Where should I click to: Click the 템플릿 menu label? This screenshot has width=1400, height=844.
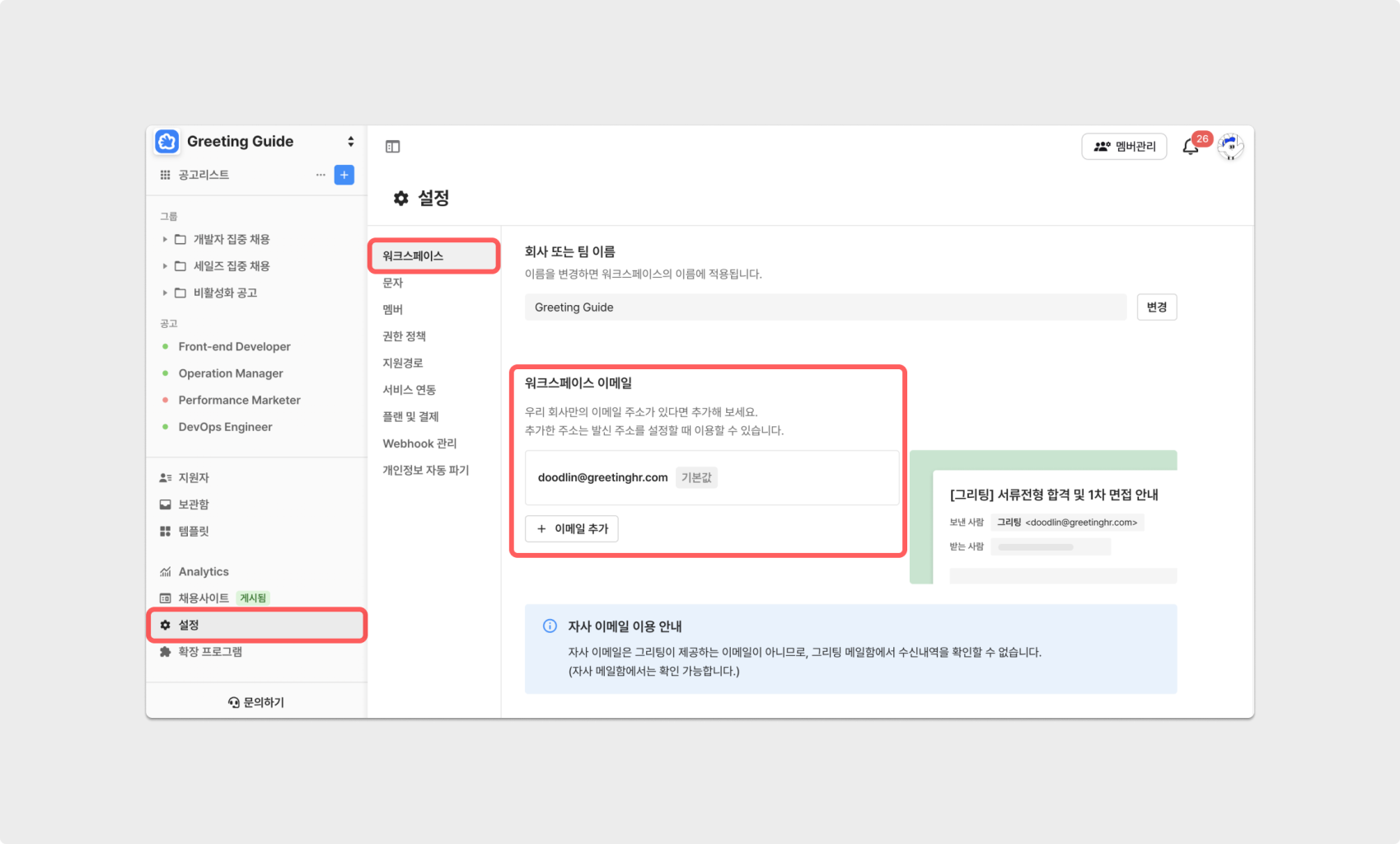tap(194, 532)
